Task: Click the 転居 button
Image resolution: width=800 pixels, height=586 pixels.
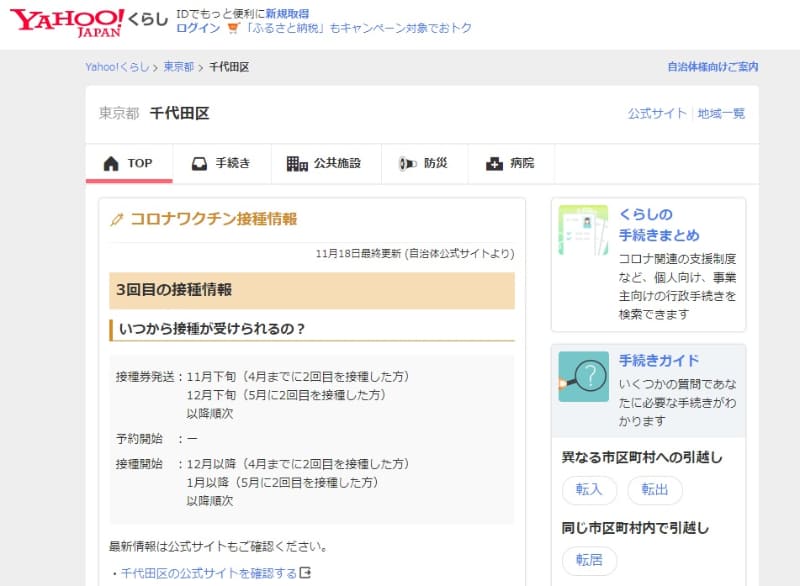Action: point(589,560)
